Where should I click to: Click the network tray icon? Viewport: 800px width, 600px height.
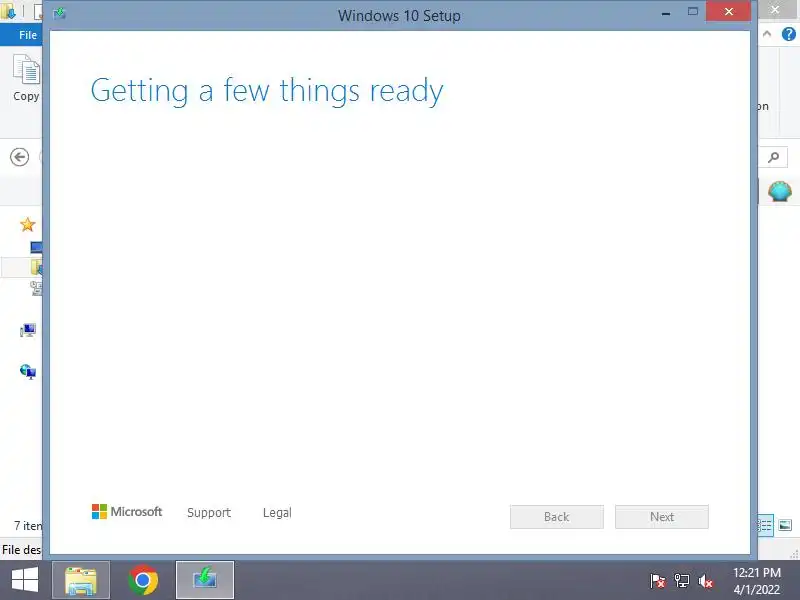pos(682,581)
